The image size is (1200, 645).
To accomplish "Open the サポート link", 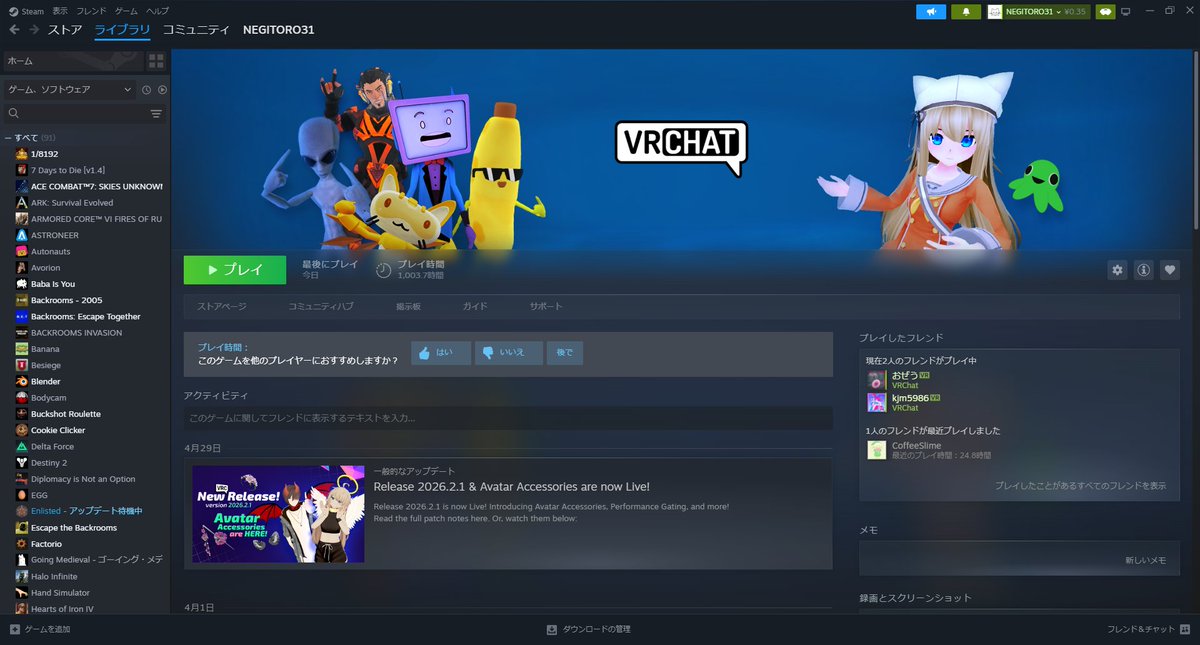I will coord(546,306).
